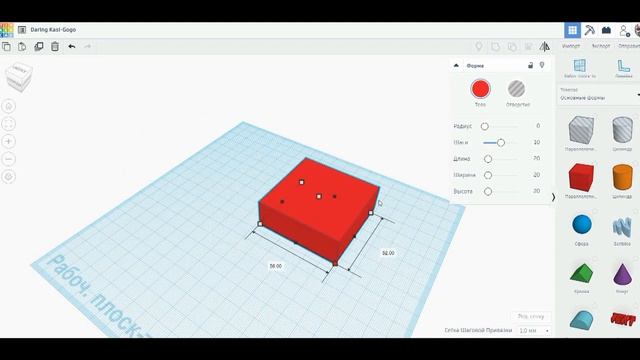Click the invite people icon

(x=624, y=31)
